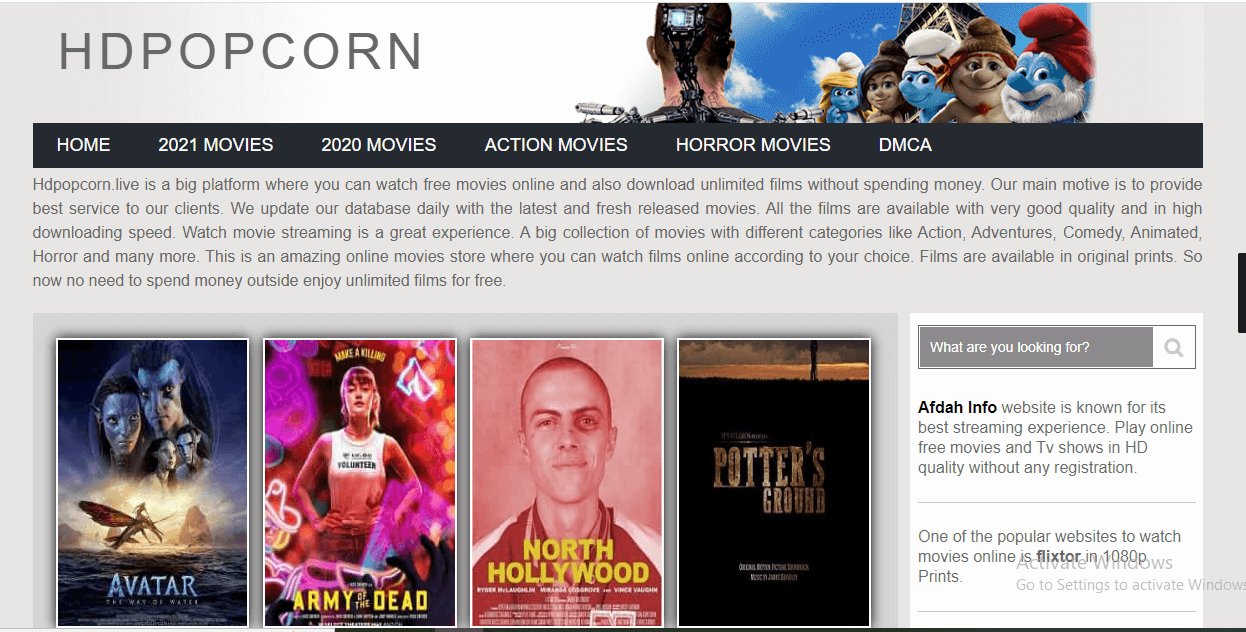Open the Avatar The Way of Water poster

[153, 483]
